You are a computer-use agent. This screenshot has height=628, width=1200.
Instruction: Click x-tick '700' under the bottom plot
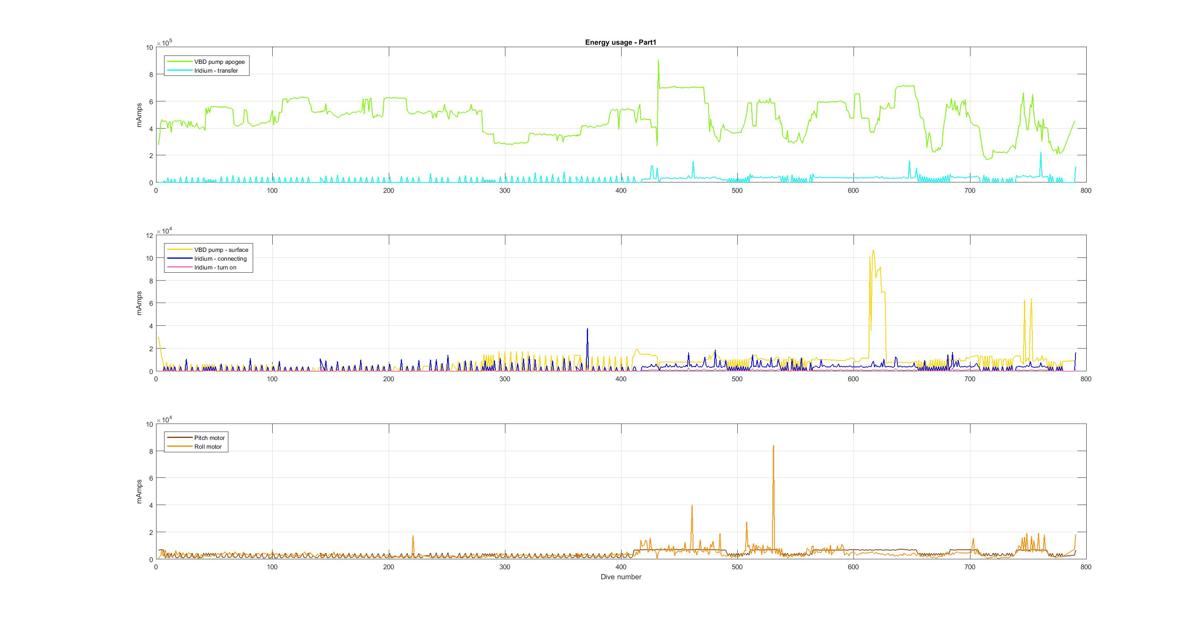[969, 567]
